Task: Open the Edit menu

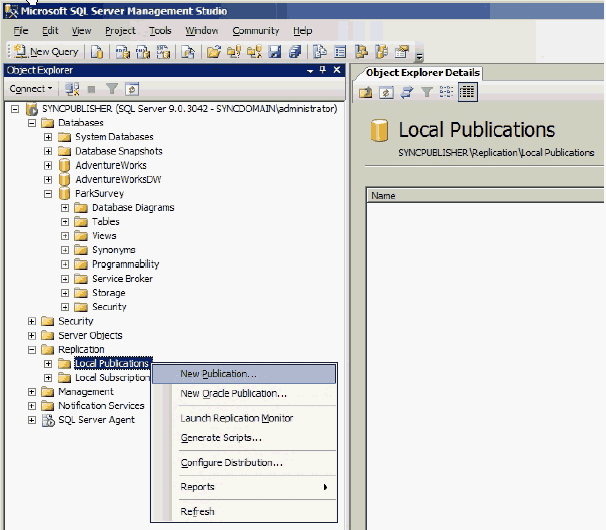Action: pos(50,31)
